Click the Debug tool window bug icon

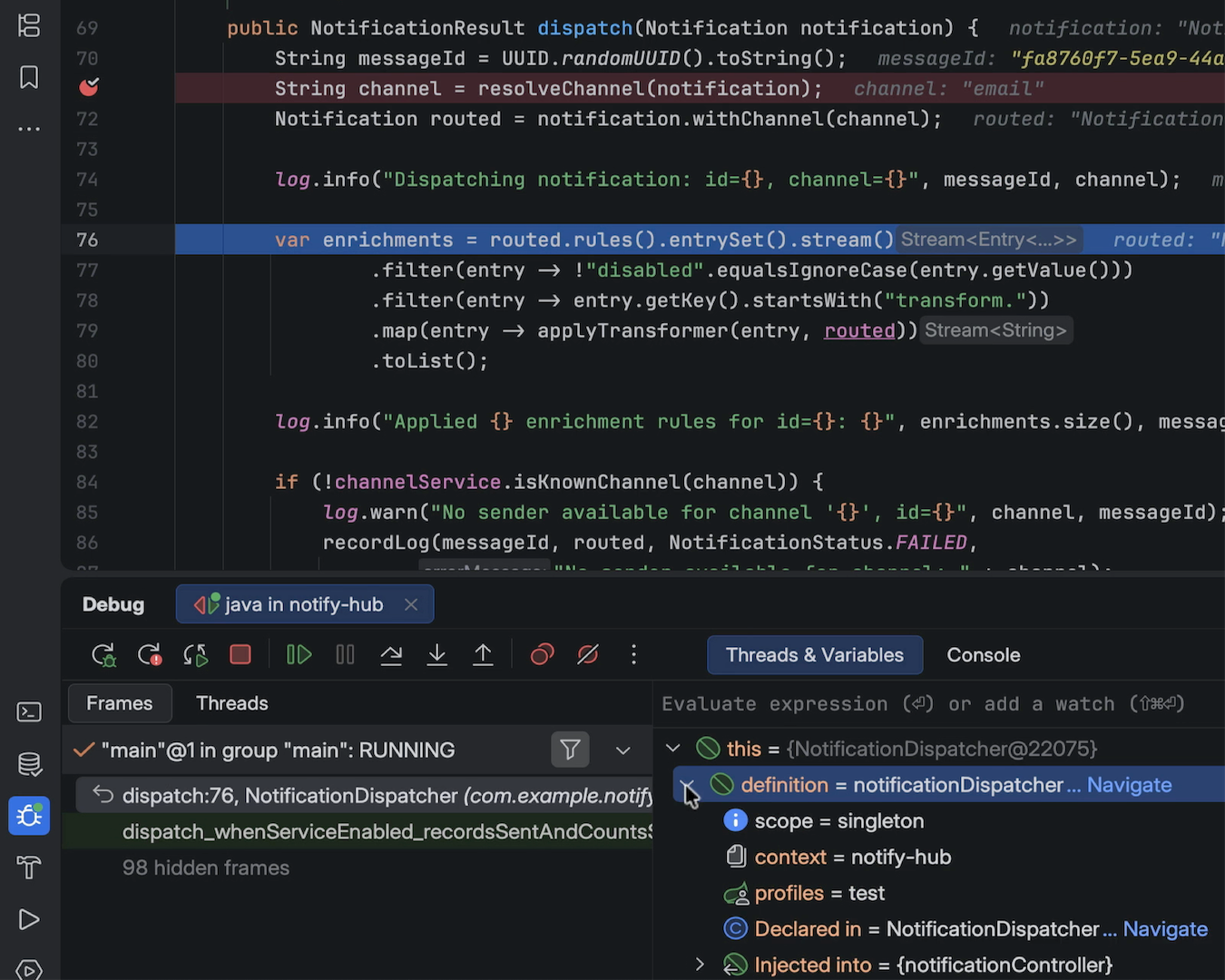coord(29,816)
